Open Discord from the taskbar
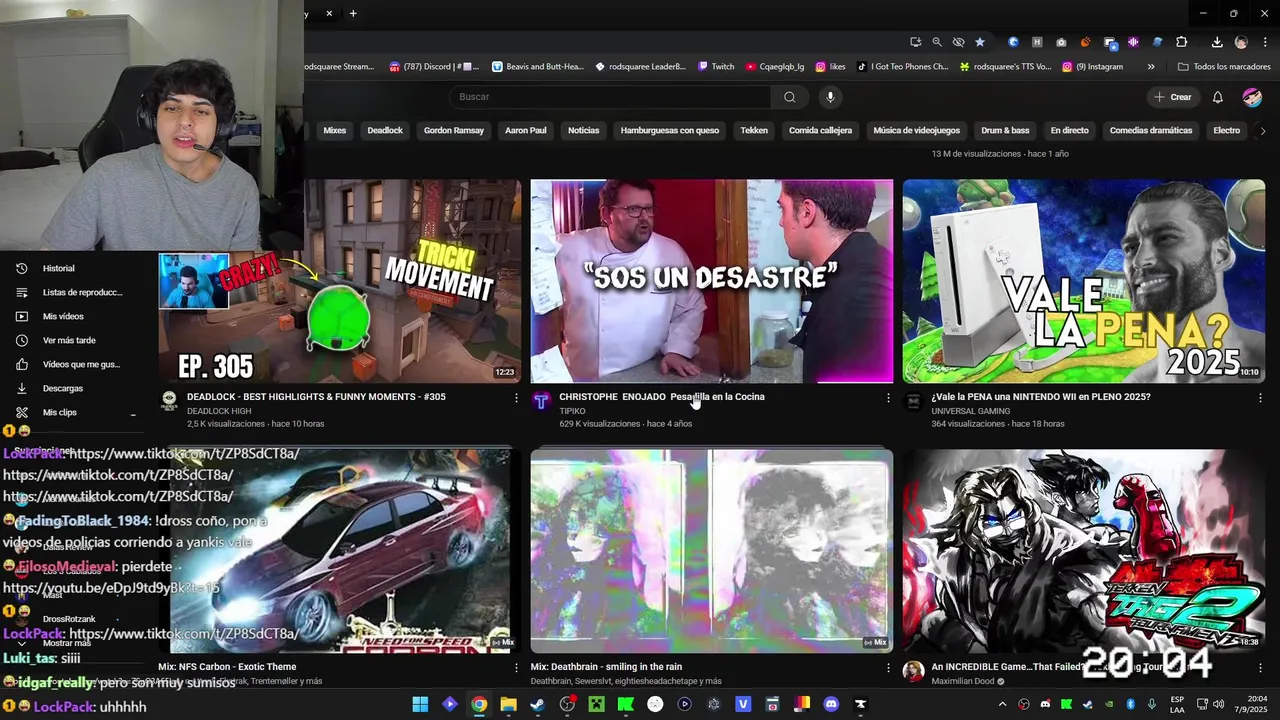The width and height of the screenshot is (1280, 720). tap(830, 704)
